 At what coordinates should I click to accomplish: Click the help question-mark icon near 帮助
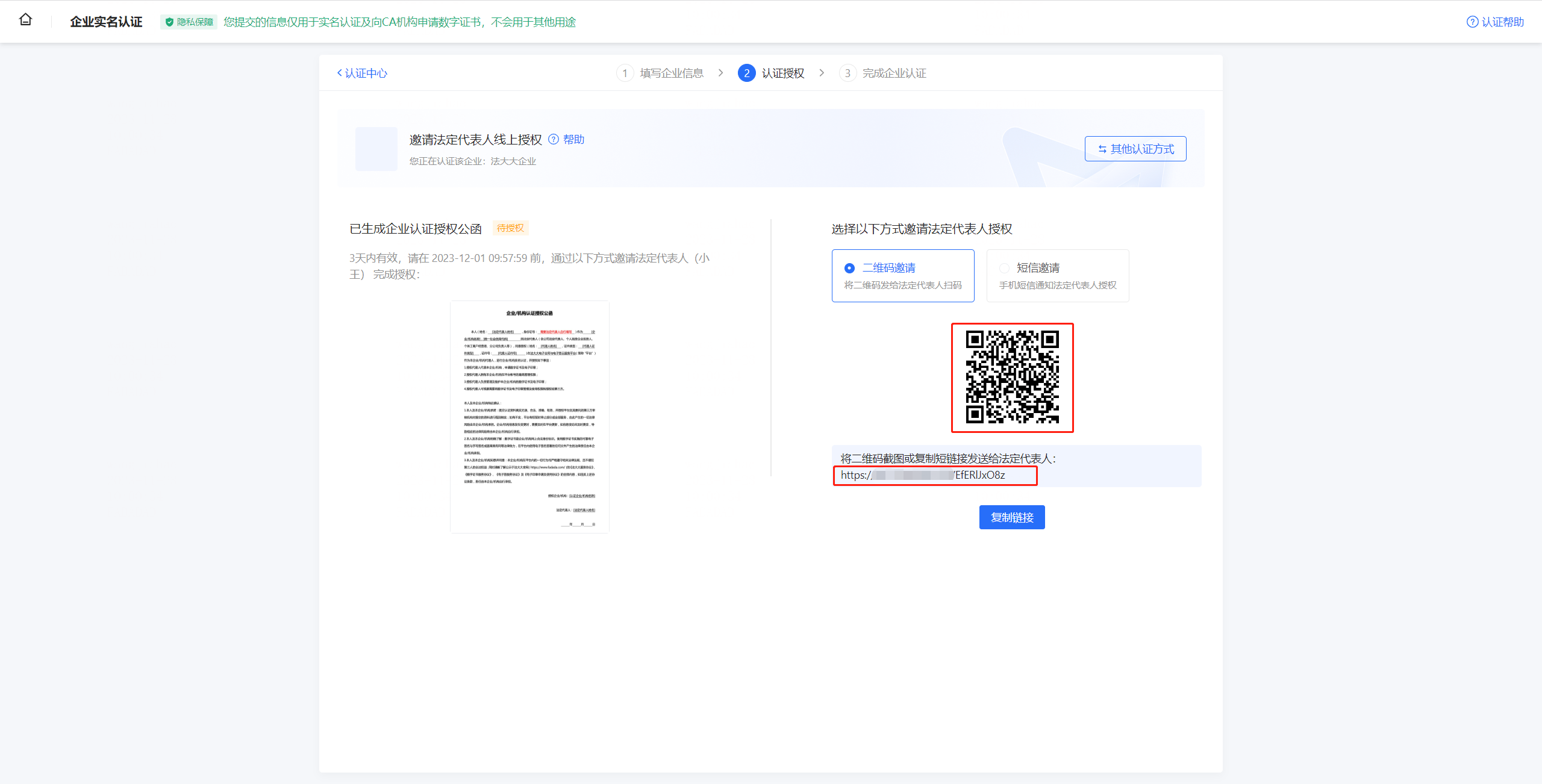(x=554, y=140)
